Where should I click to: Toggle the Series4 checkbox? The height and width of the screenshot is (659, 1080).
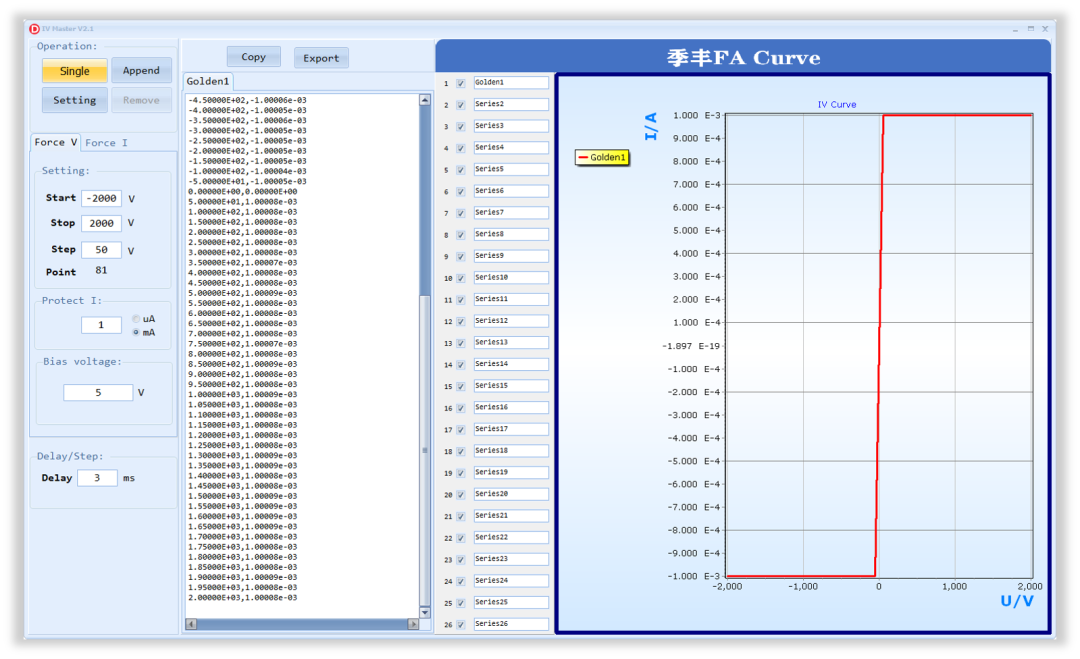coord(461,149)
